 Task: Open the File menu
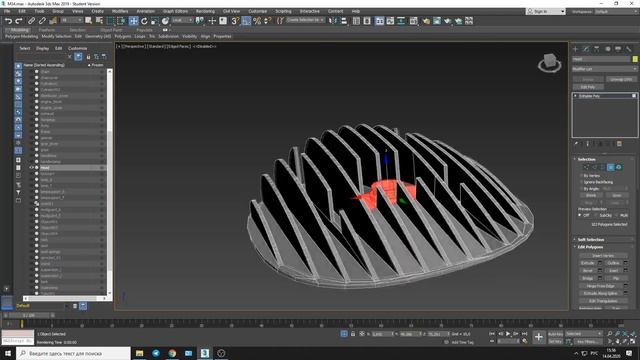pos(7,11)
